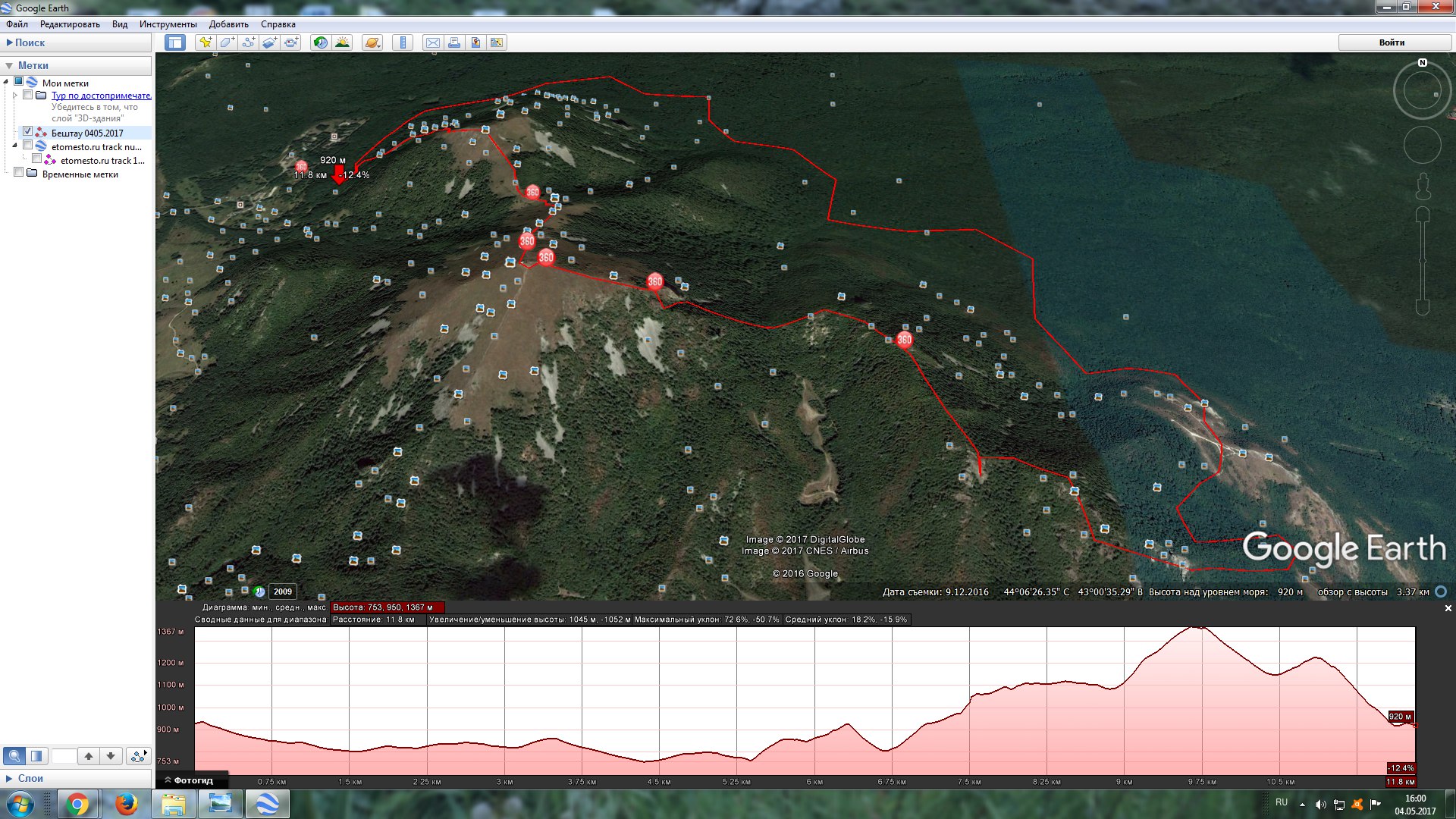Open the planet switcher icon

tap(372, 42)
